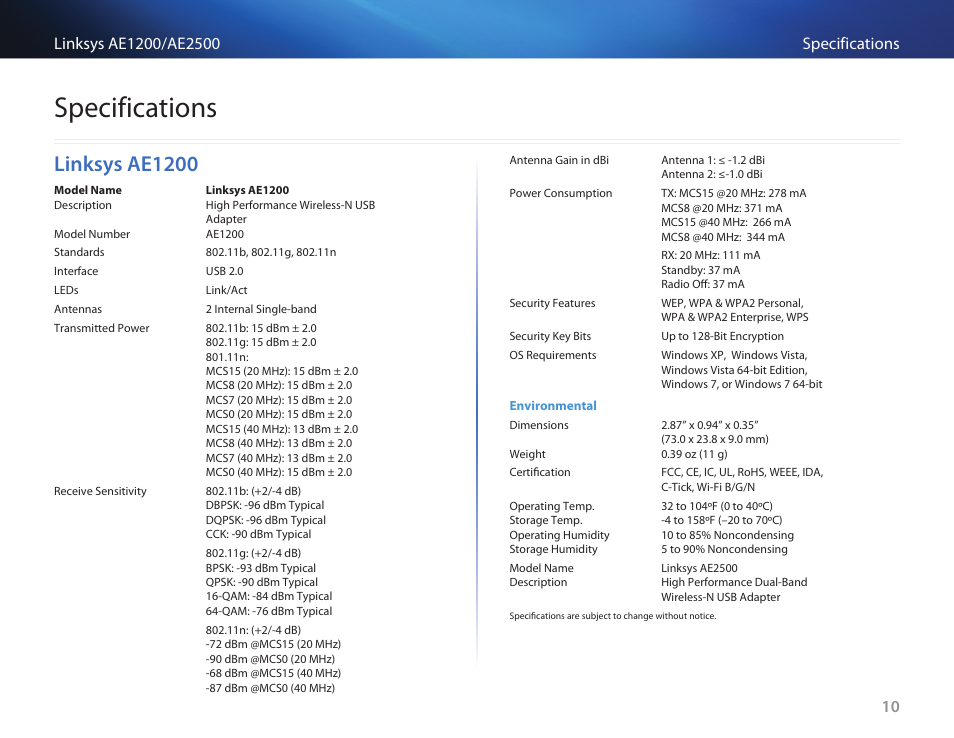Image resolution: width=954 pixels, height=738 pixels.
Task: Click the 'Link/Act' LEDs value
Action: pyautogui.click(x=226, y=290)
